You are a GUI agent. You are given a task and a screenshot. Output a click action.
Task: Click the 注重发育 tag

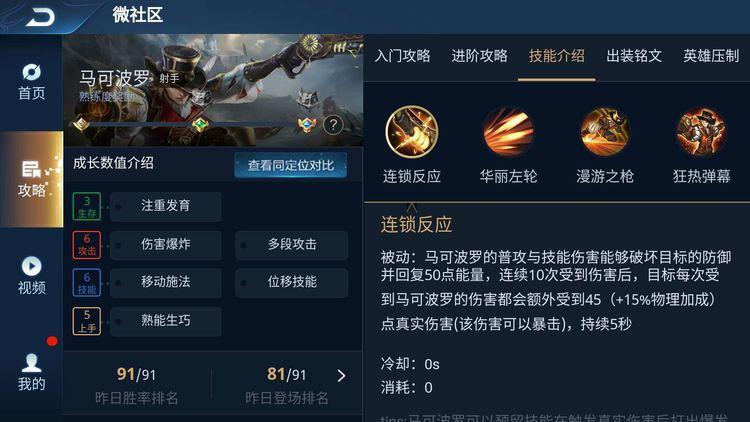pos(165,206)
